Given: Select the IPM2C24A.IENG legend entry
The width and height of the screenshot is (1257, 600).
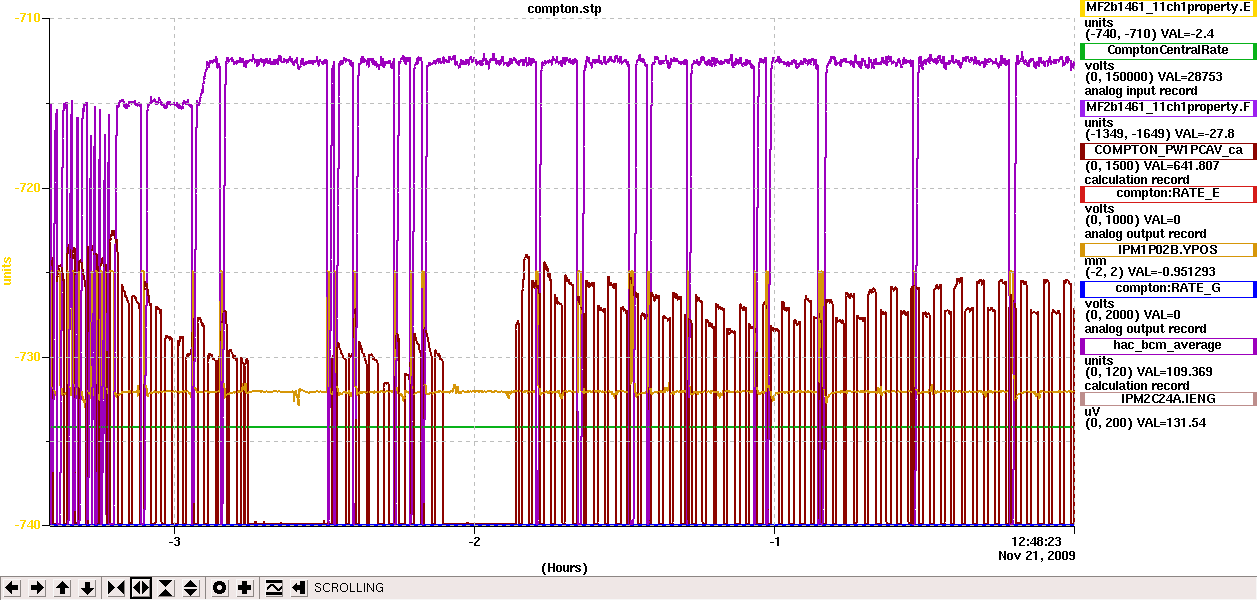Looking at the screenshot, I should (x=1167, y=398).
